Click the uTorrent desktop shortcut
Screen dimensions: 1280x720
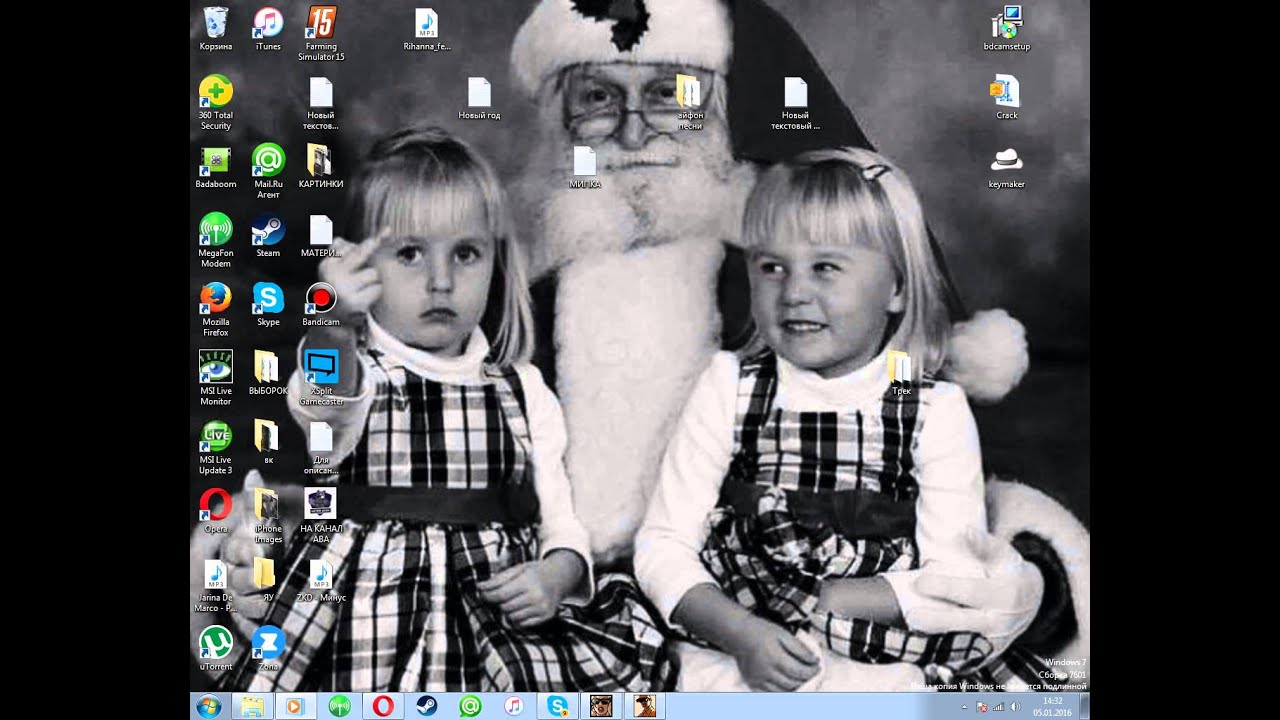pyautogui.click(x=216, y=650)
